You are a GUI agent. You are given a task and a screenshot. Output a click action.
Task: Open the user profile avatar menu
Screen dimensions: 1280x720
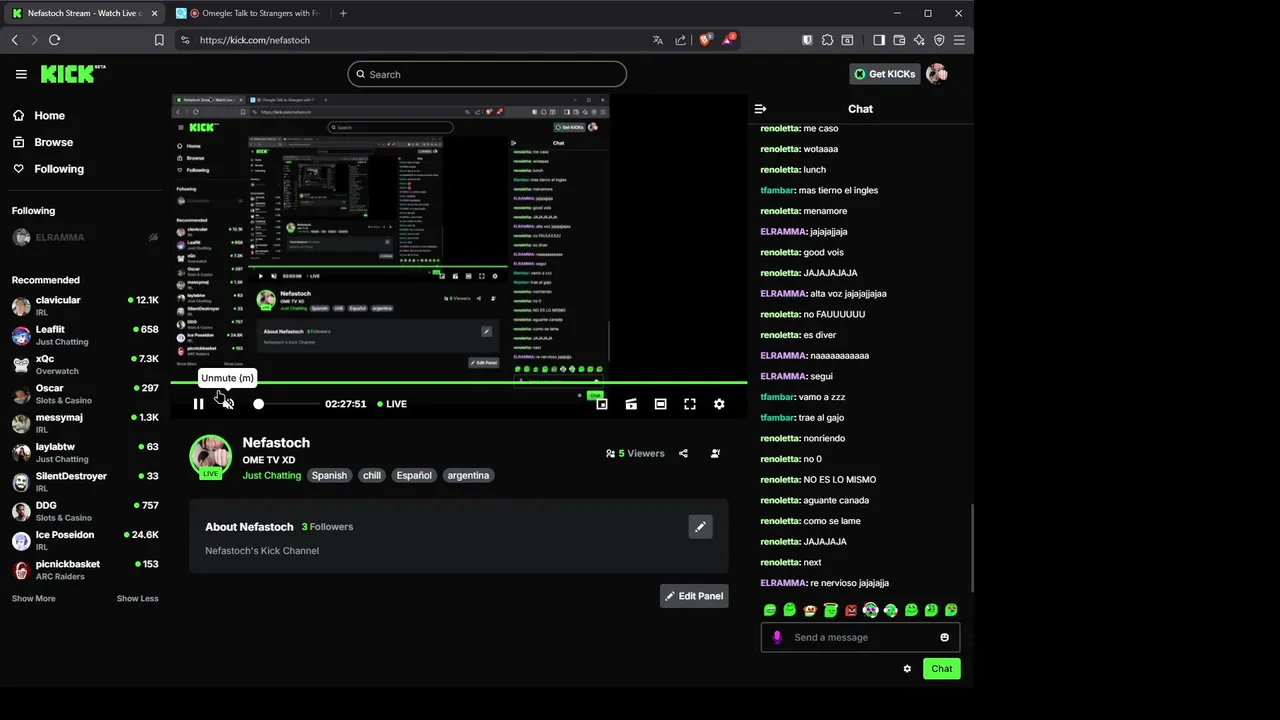click(x=937, y=74)
